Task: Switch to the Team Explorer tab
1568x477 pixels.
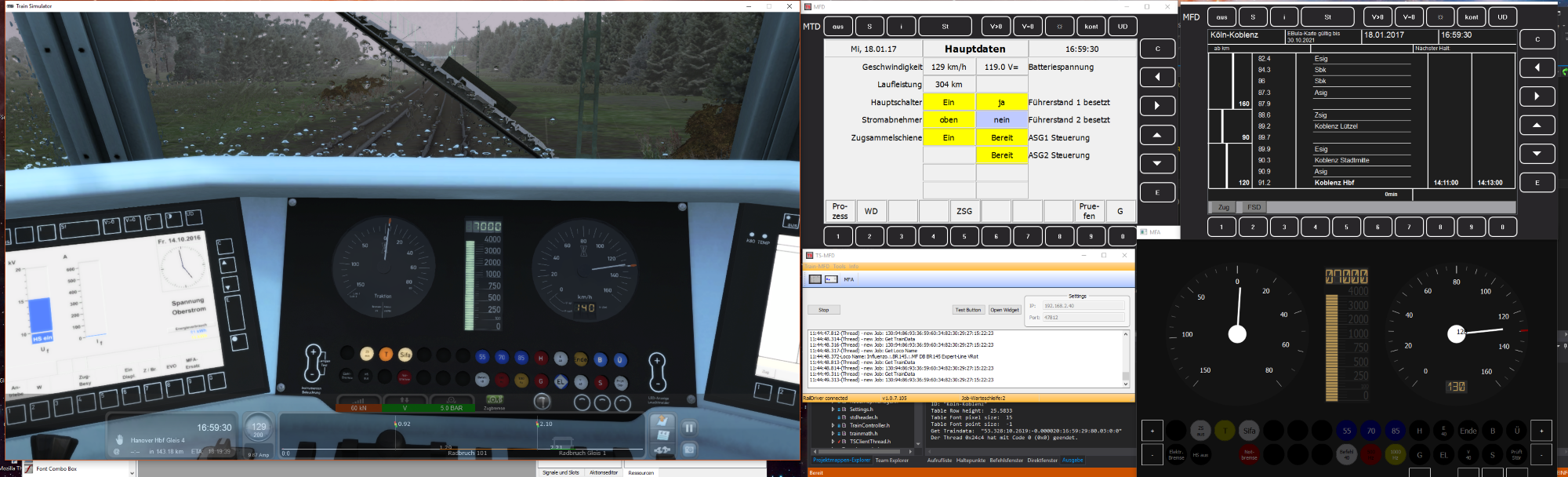Action: click(x=892, y=461)
